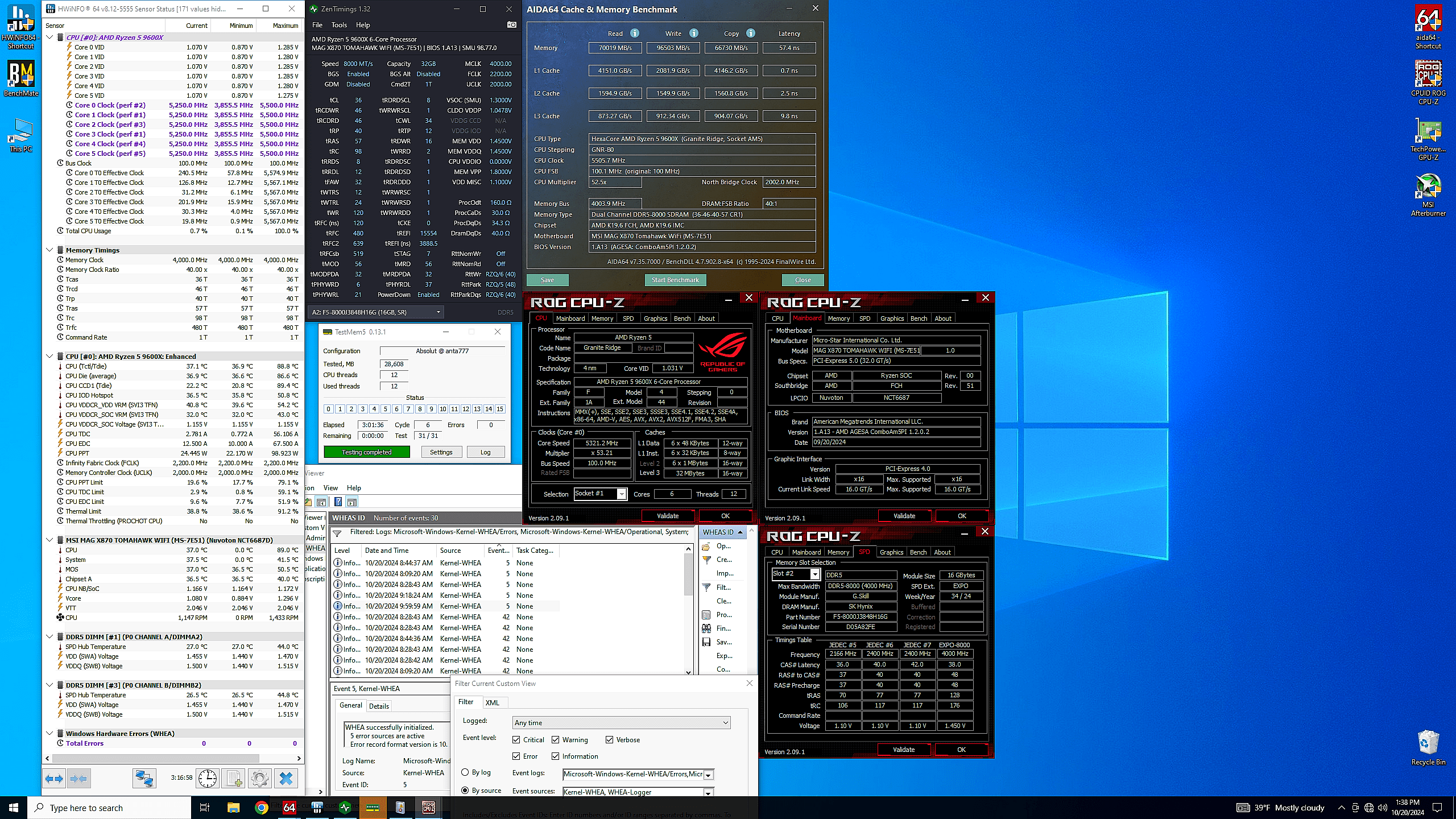Click Event Viewer Save filter floppy icon
Image resolution: width=1456 pixels, height=819 pixels.
(706, 642)
